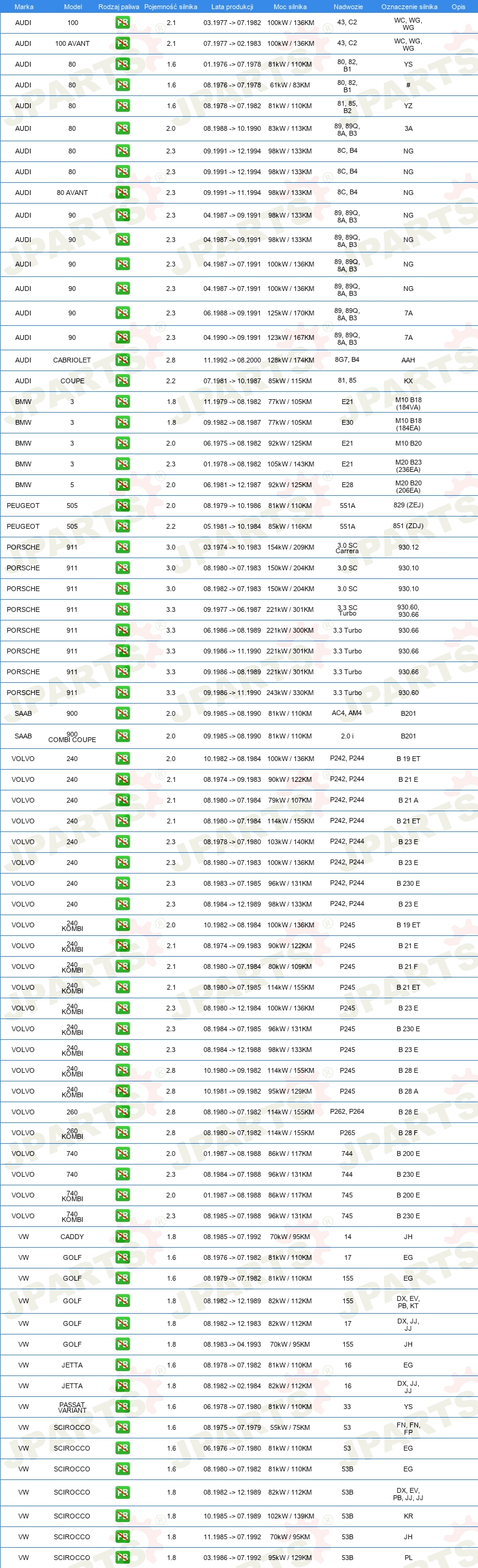Click fuel icon in BMW 3 E30 row

tap(122, 422)
